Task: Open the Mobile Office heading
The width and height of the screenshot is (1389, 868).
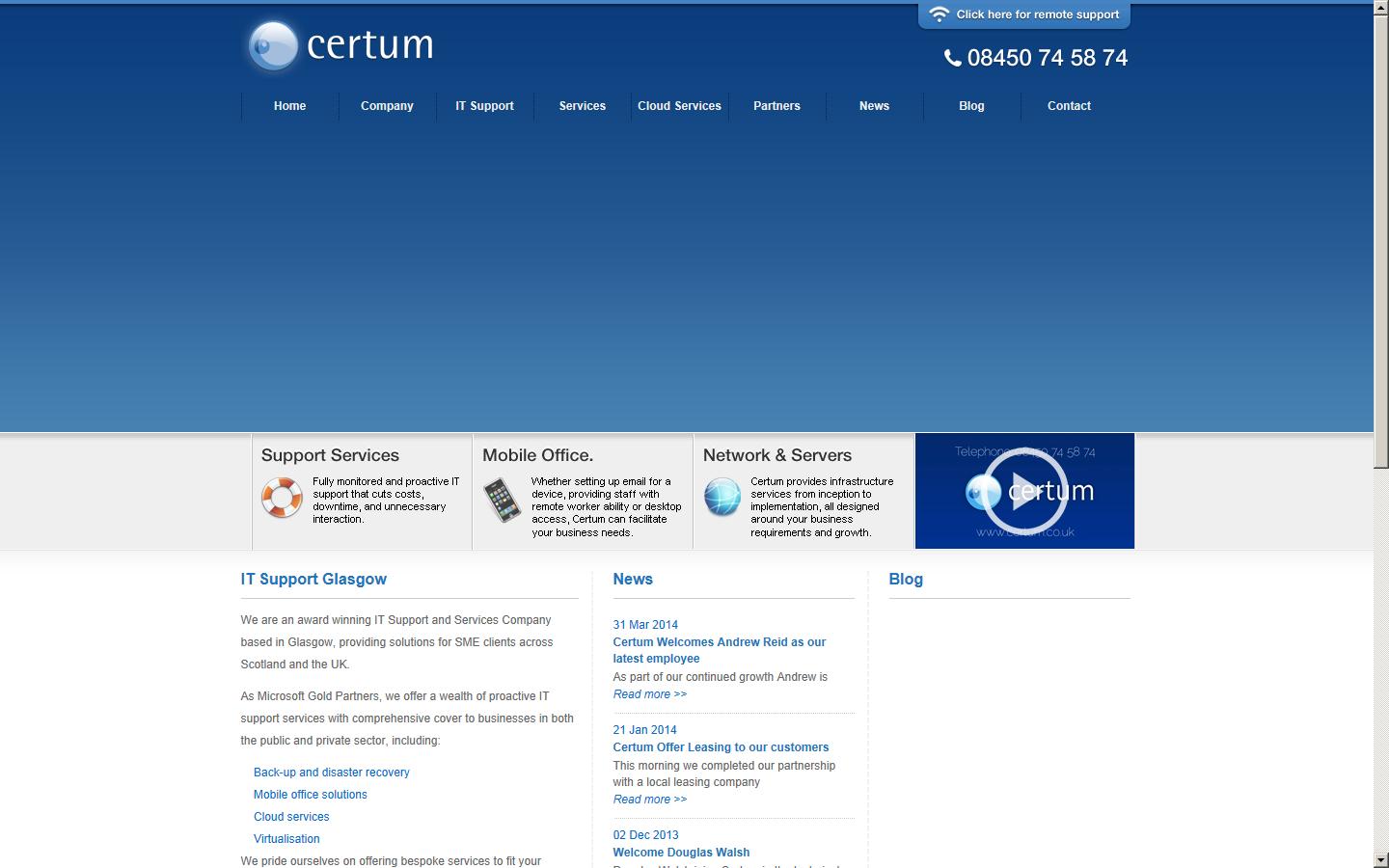Action: coord(538,455)
